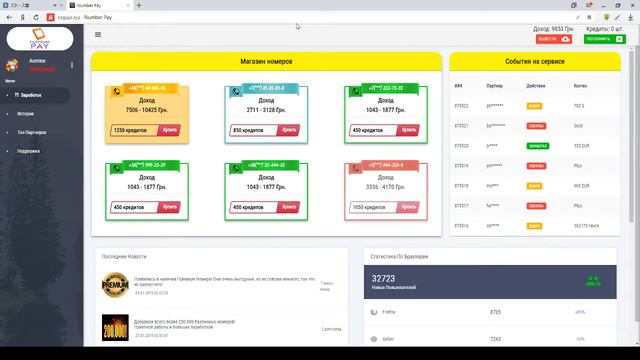Click the 32723 new users count
This screenshot has height=360, width=640.
(383, 278)
